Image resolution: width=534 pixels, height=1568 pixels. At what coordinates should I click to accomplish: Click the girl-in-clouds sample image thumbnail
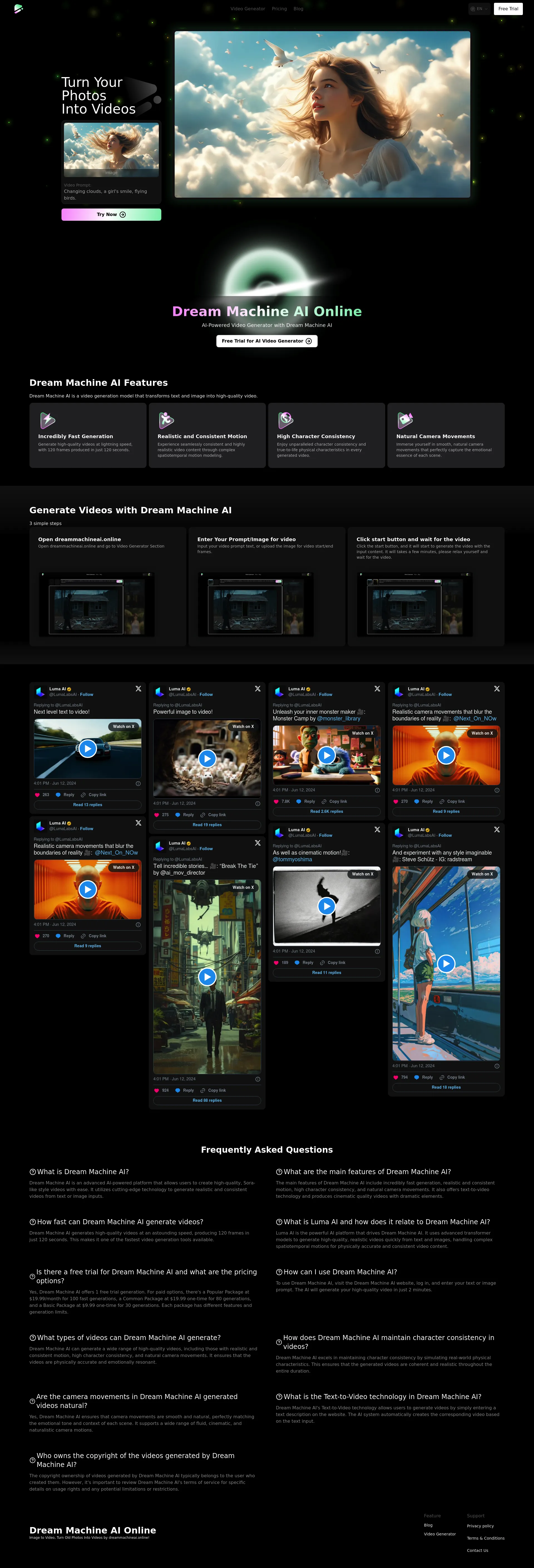(x=111, y=149)
